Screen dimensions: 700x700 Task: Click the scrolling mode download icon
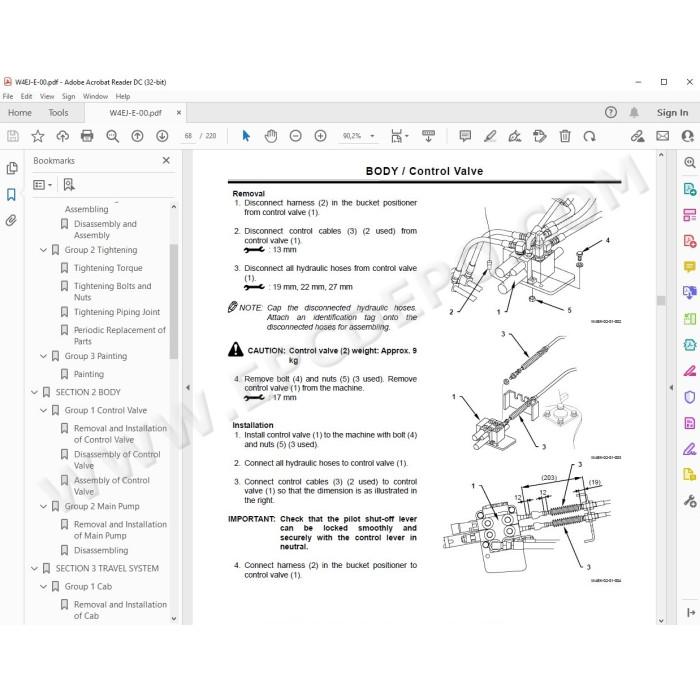click(x=428, y=136)
